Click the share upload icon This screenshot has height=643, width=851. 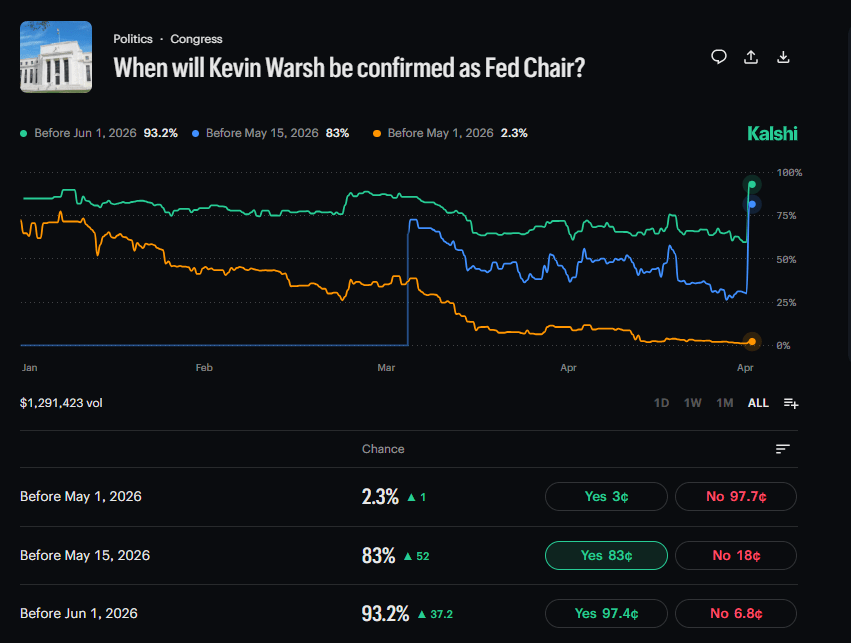(751, 57)
